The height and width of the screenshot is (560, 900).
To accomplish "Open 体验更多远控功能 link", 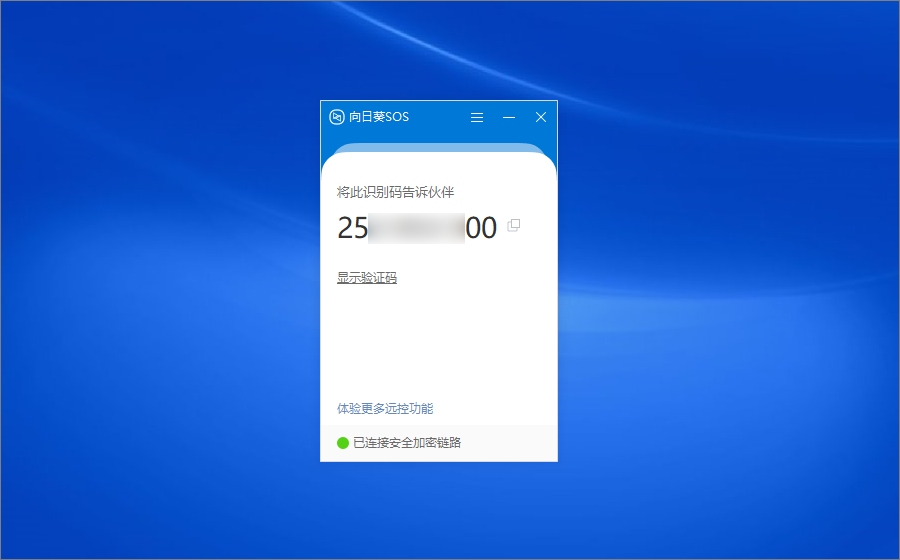I will click(x=385, y=409).
